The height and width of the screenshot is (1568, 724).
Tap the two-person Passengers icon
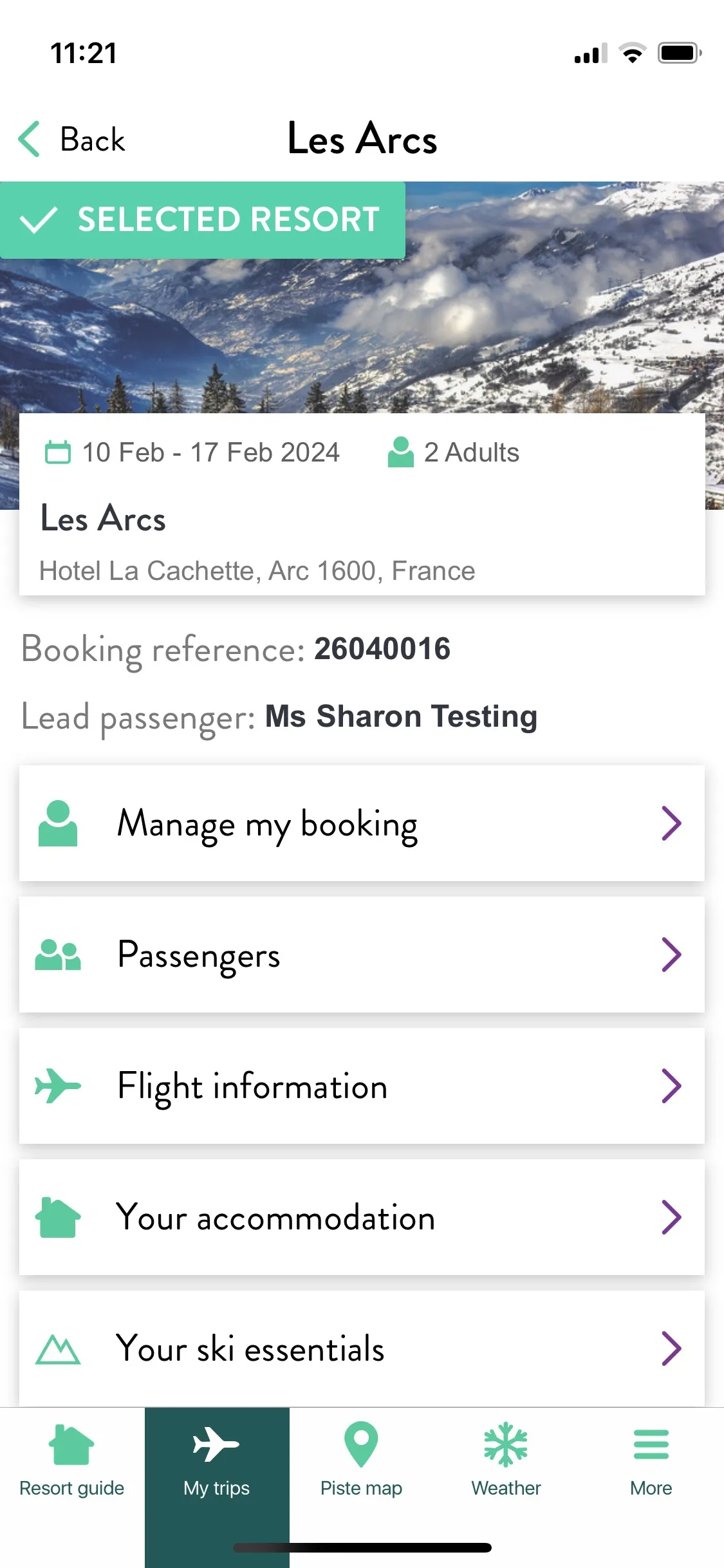[x=58, y=955]
